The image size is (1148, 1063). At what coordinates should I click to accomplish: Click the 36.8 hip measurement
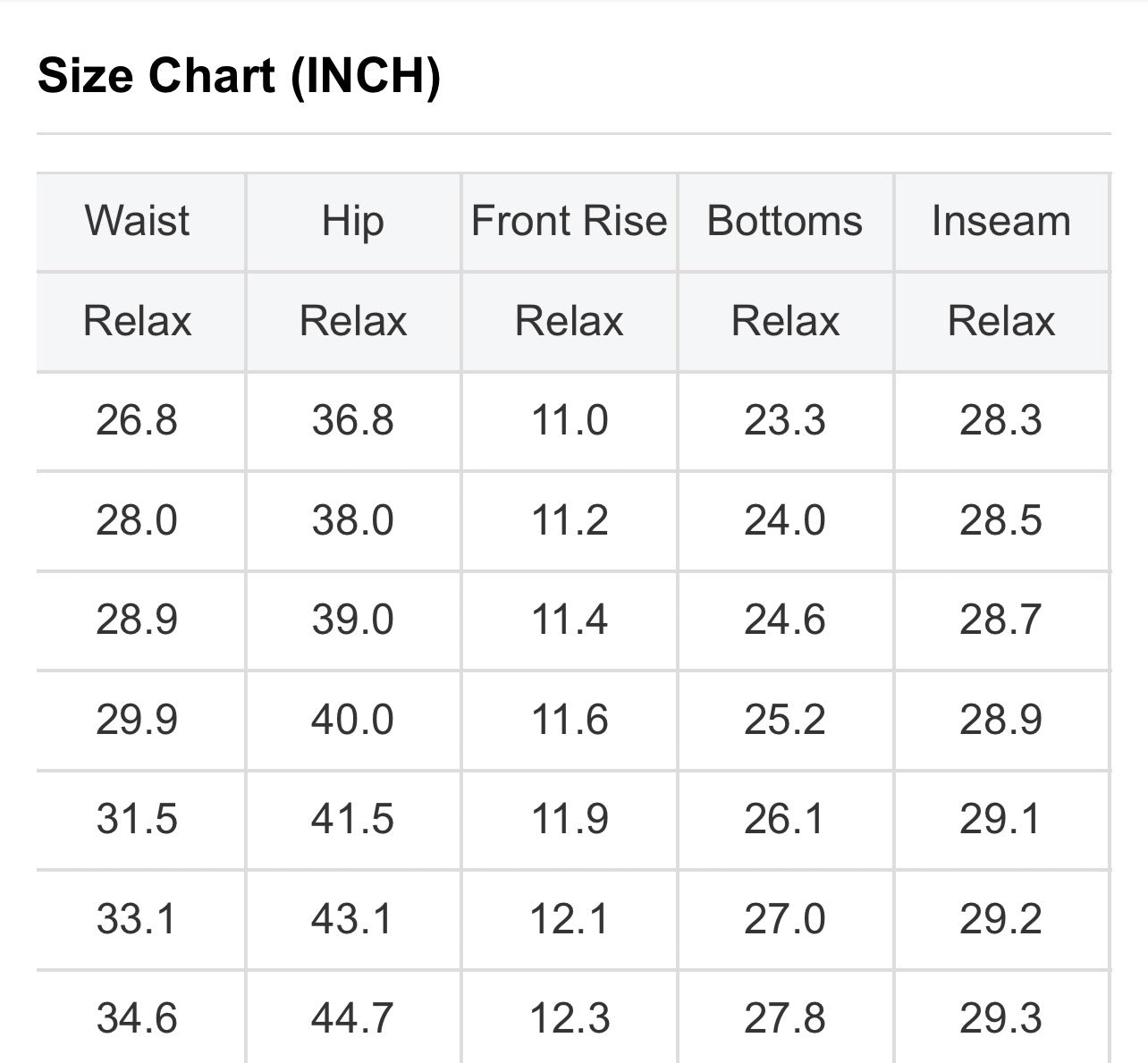[352, 420]
